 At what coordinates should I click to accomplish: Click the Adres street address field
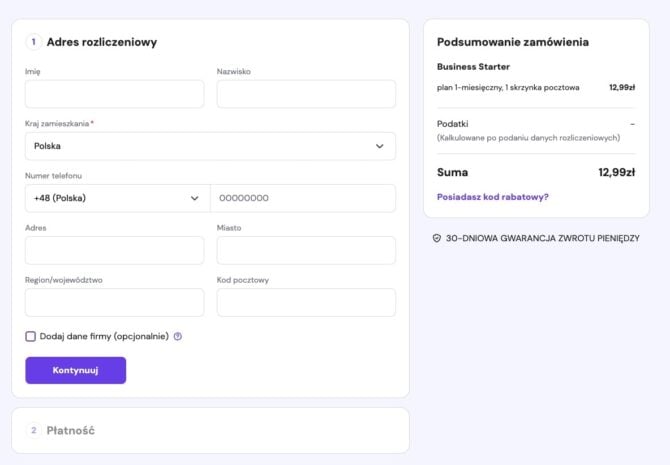[x=114, y=250]
